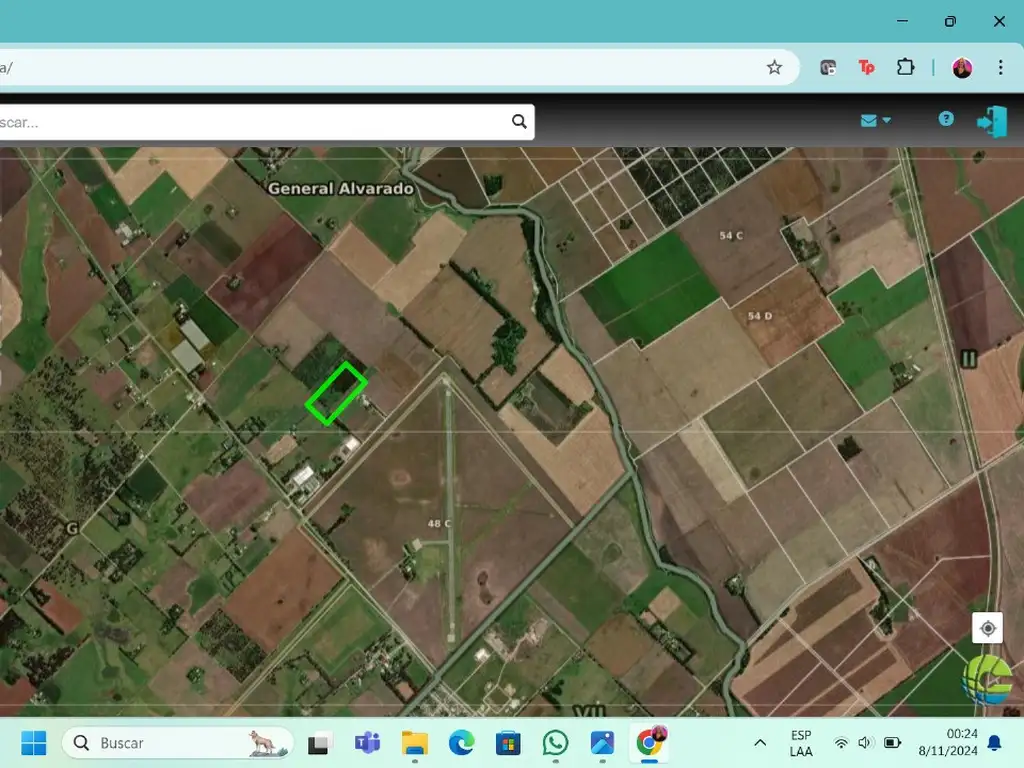Center map with the locate-me button
1024x768 pixels.
pos(987,628)
